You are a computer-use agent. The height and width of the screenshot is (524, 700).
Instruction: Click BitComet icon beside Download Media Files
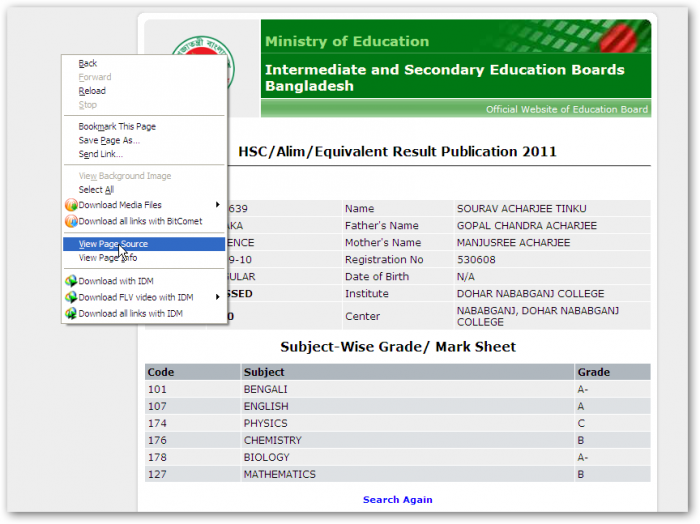point(71,205)
